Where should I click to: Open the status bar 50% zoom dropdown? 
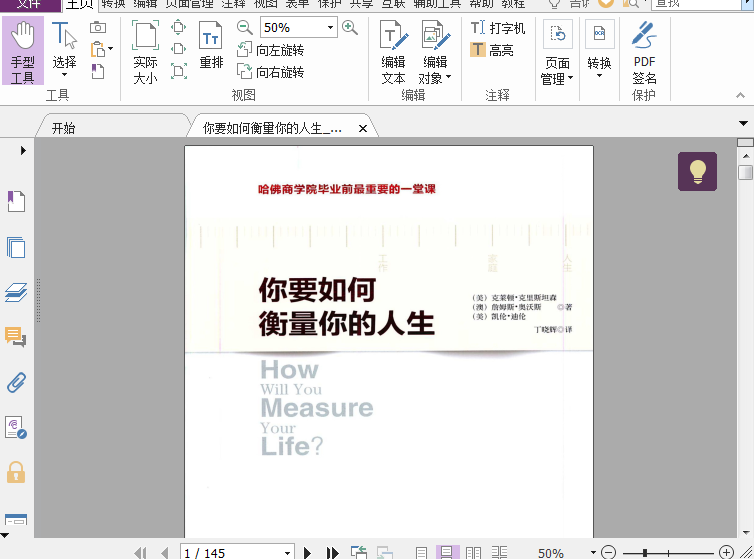click(x=593, y=553)
